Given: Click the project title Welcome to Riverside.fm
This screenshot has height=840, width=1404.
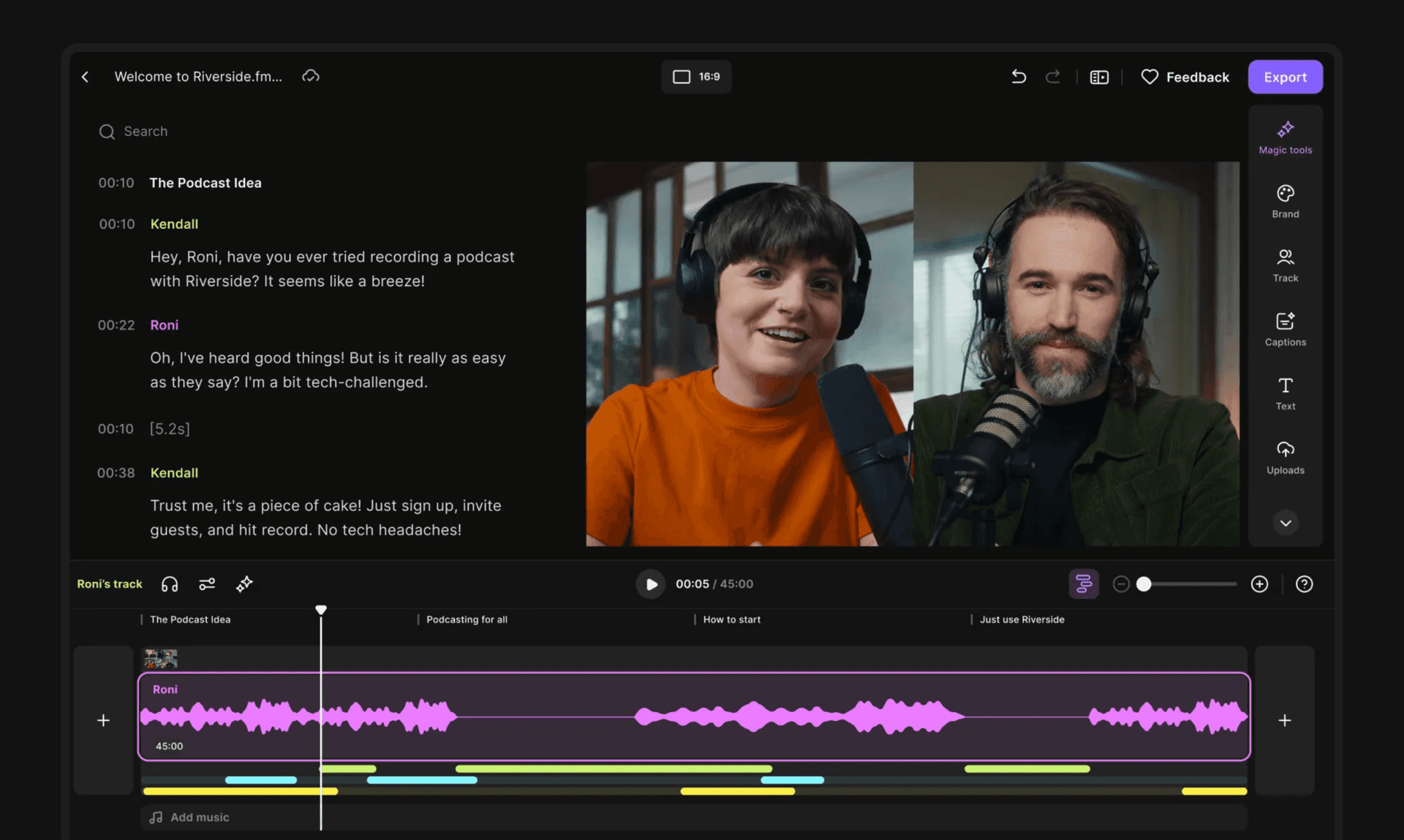Looking at the screenshot, I should (198, 77).
